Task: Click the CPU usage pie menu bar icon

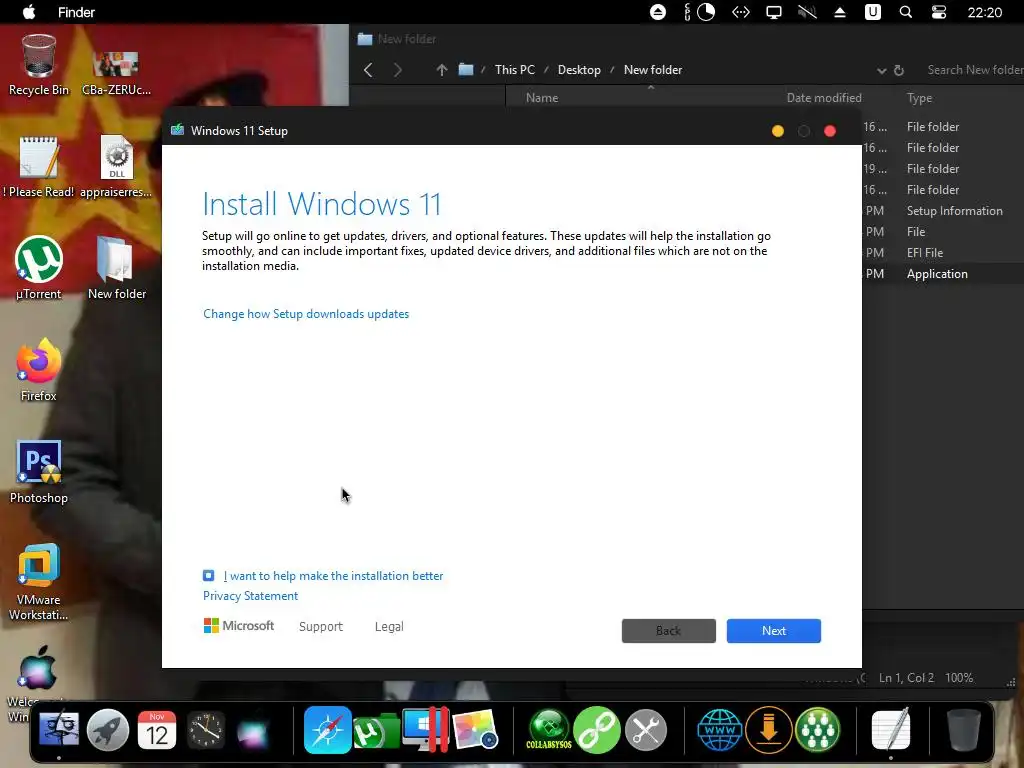Action: pos(706,12)
